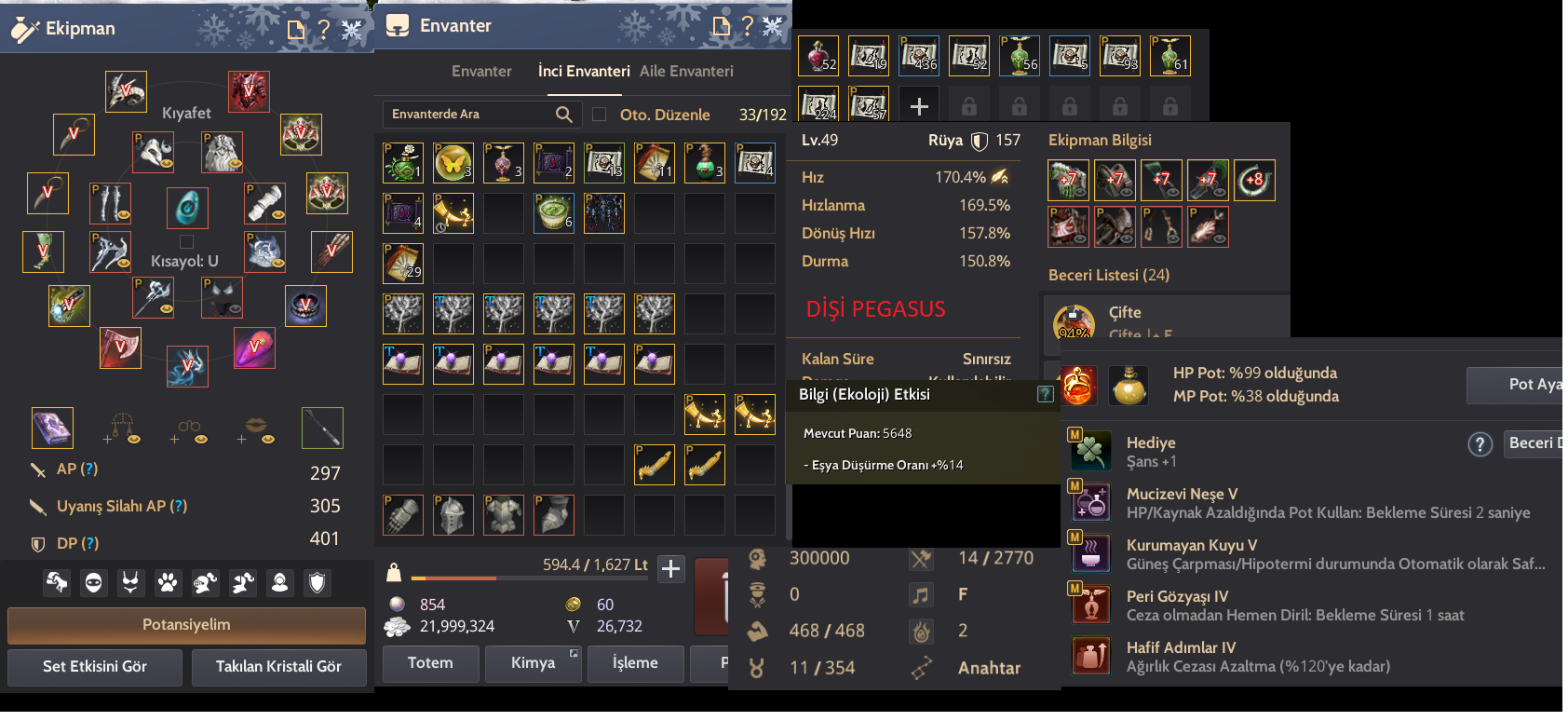Toggle the Oto. Düzenle checkbox
The width and height of the screenshot is (1568, 721).
600,114
